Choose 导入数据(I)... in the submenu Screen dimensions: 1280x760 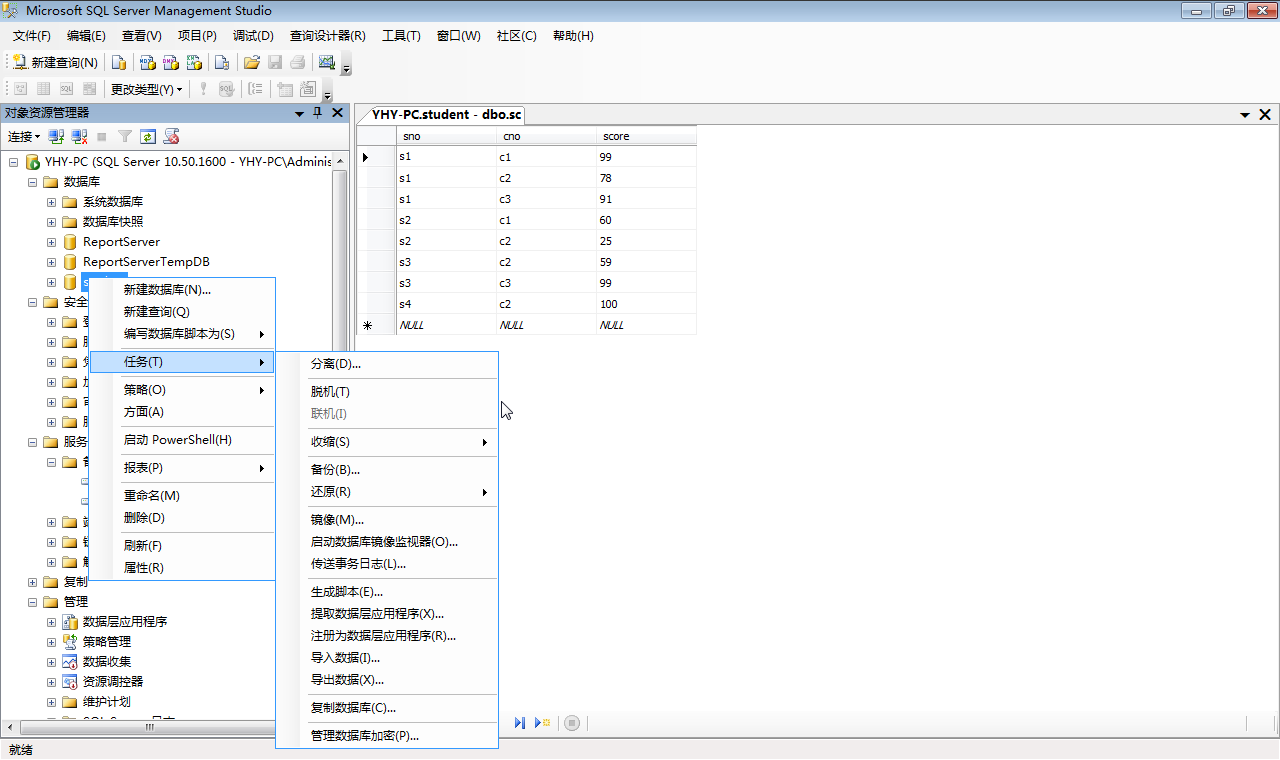tap(387, 658)
